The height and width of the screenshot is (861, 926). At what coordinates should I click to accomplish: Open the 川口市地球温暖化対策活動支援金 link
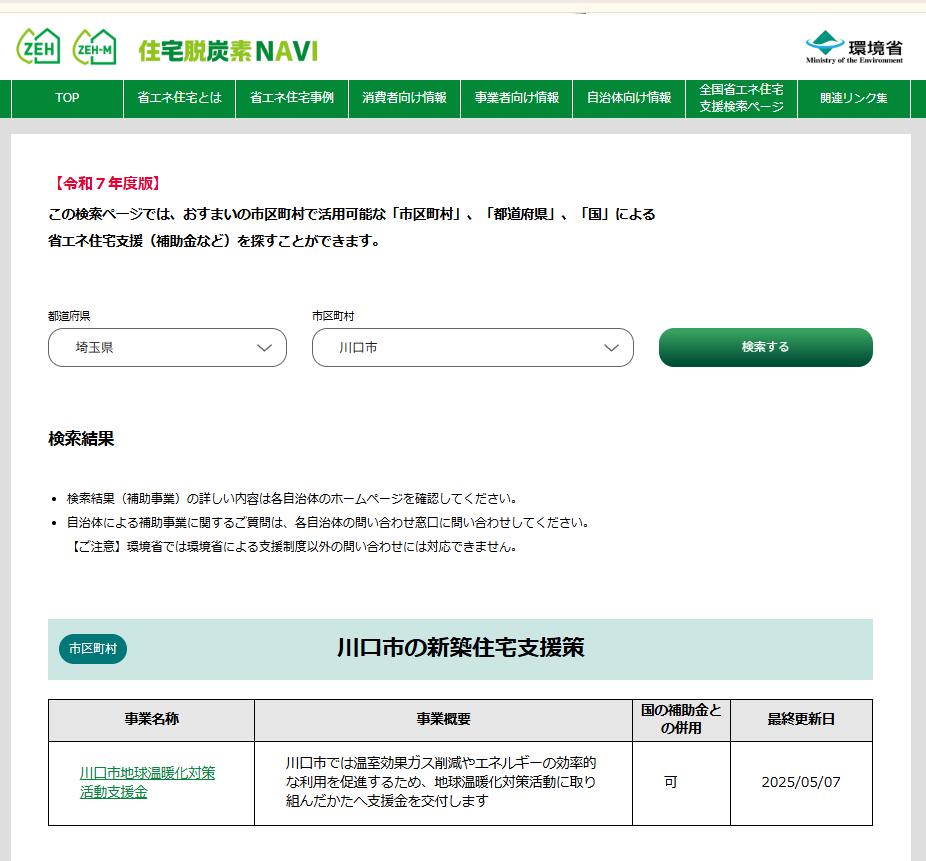(150, 783)
